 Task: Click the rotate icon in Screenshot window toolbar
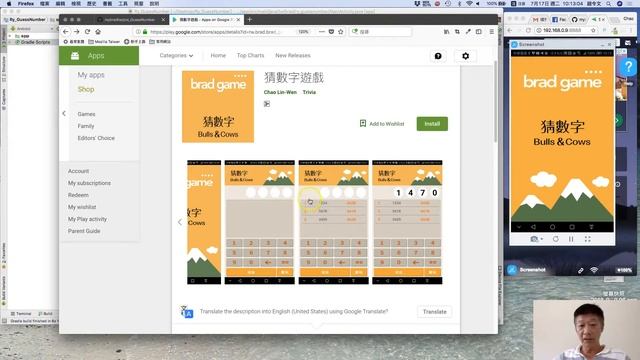(556, 239)
